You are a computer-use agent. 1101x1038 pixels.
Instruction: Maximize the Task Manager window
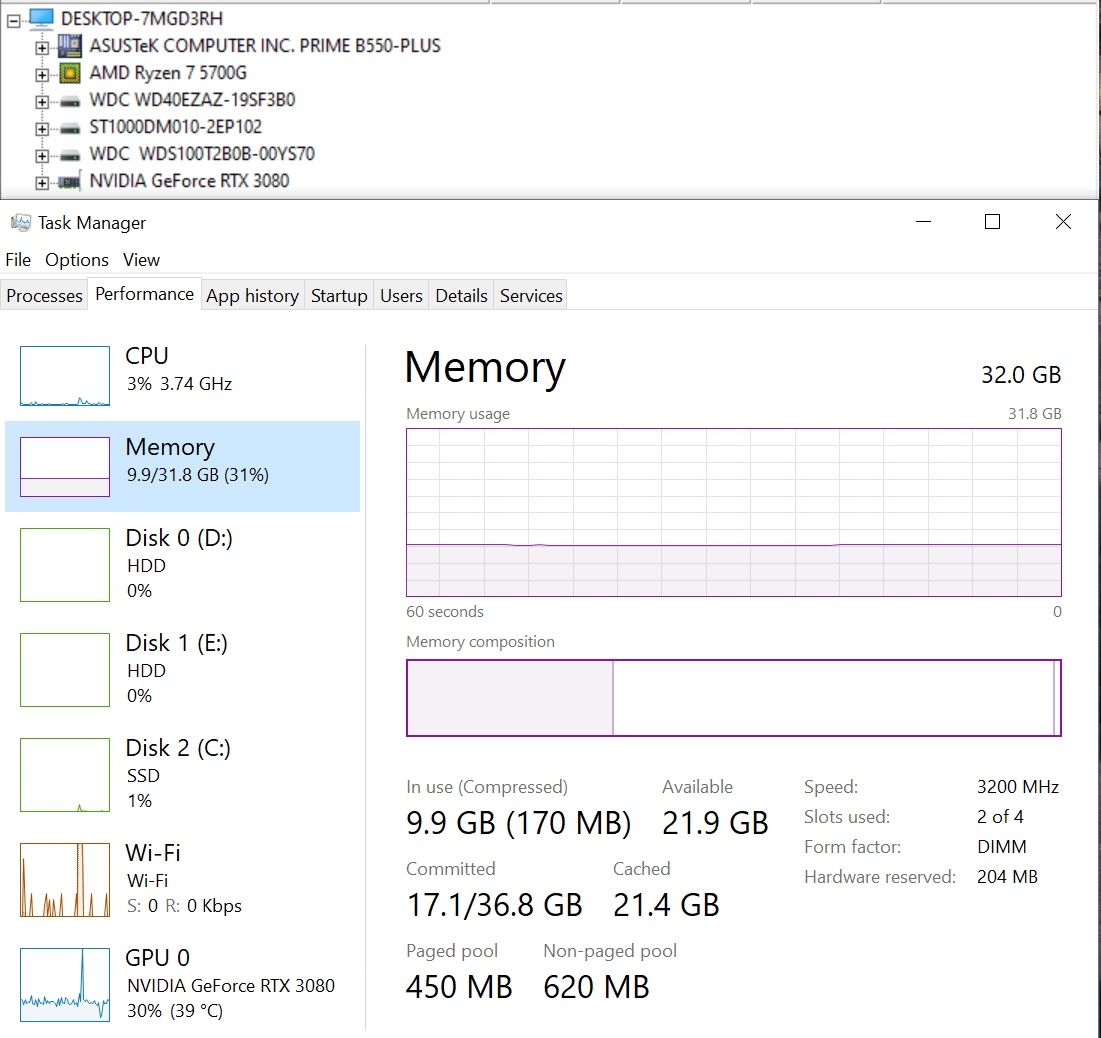point(992,222)
